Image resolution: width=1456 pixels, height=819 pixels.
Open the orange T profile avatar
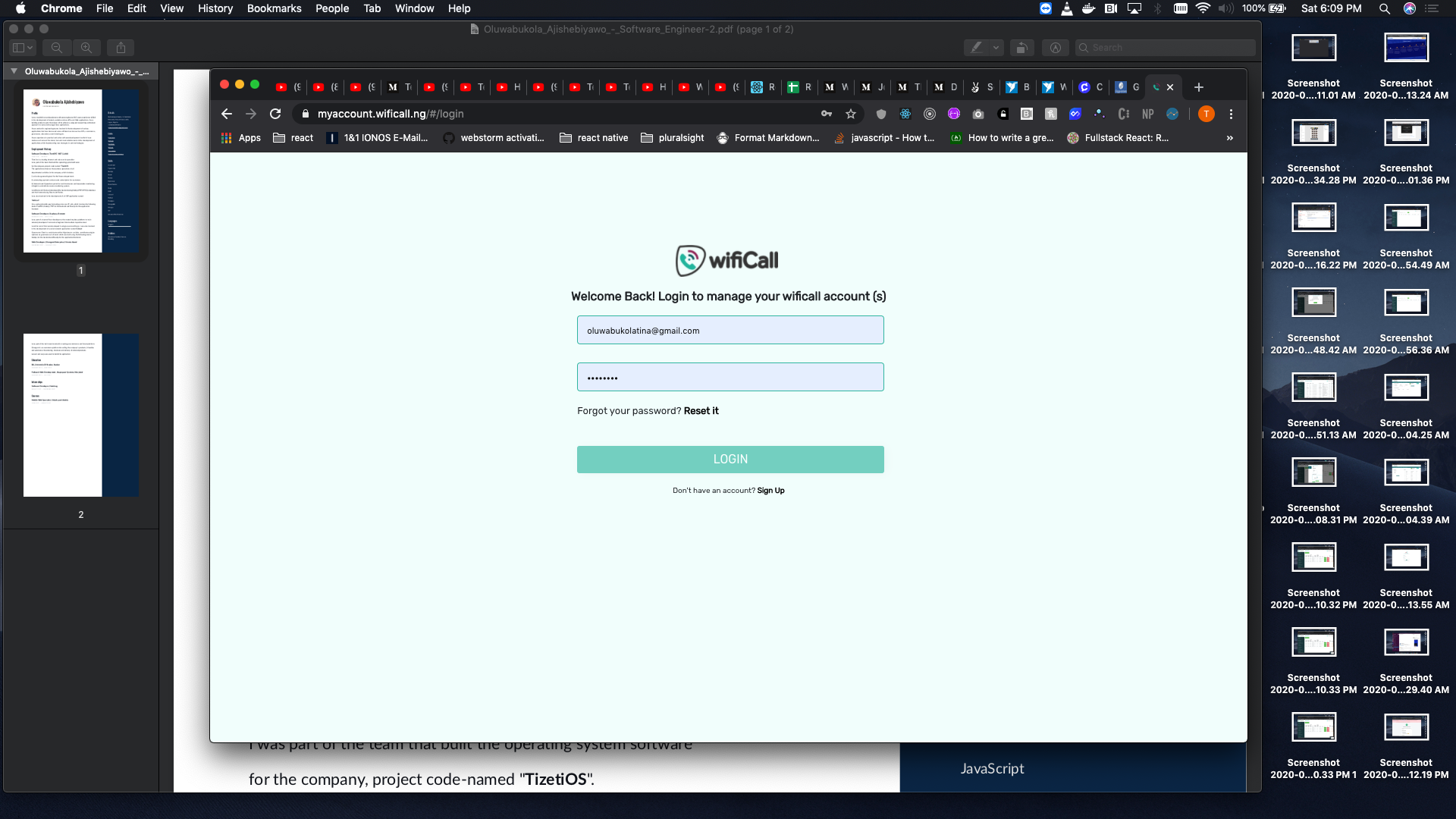[x=1207, y=114]
